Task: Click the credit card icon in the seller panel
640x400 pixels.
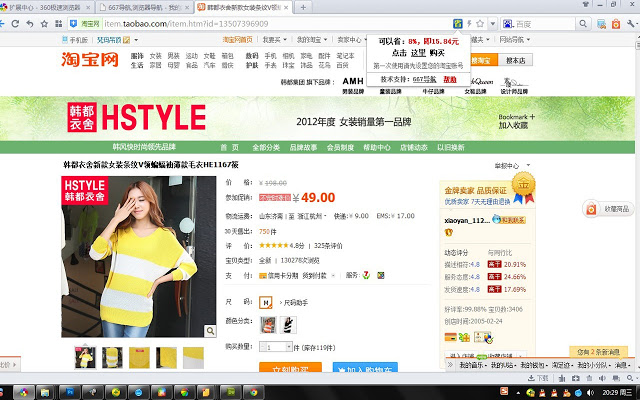Action: (x=450, y=337)
